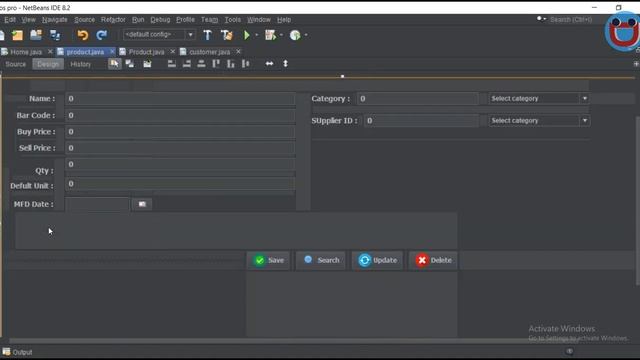The width and height of the screenshot is (640, 360).
Task: Click the Category text field
Action: click(418, 98)
